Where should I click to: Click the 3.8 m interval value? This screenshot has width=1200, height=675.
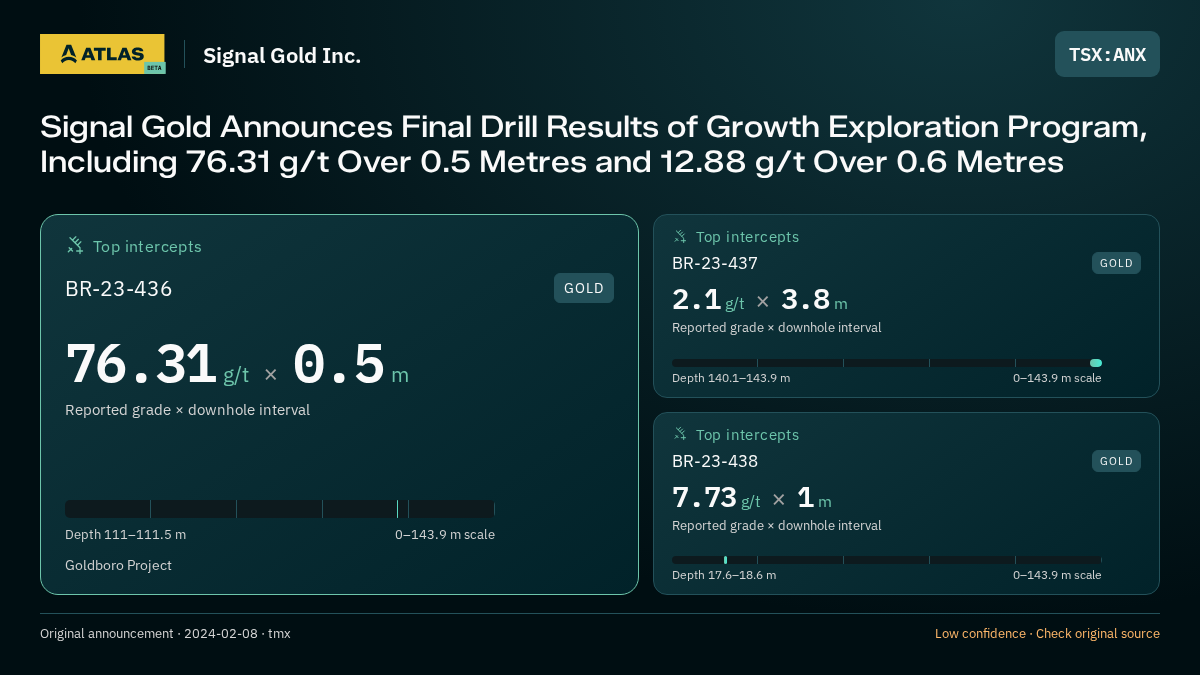(814, 300)
